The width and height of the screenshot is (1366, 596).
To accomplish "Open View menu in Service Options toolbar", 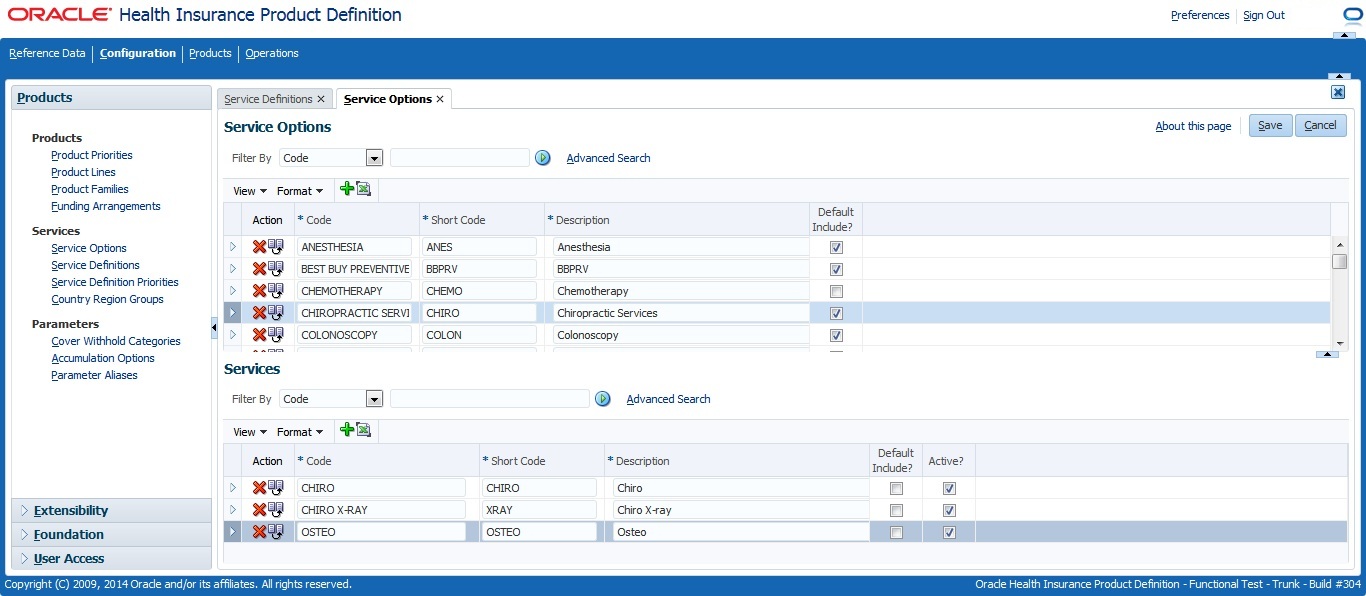I will click(x=250, y=191).
